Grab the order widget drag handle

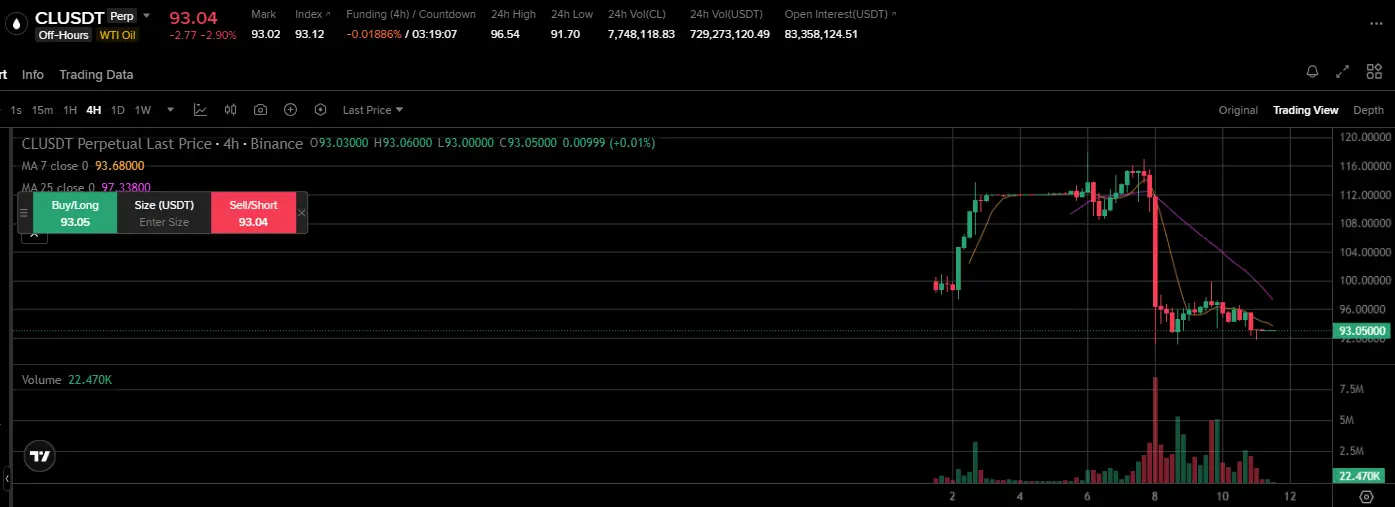tap(25, 213)
